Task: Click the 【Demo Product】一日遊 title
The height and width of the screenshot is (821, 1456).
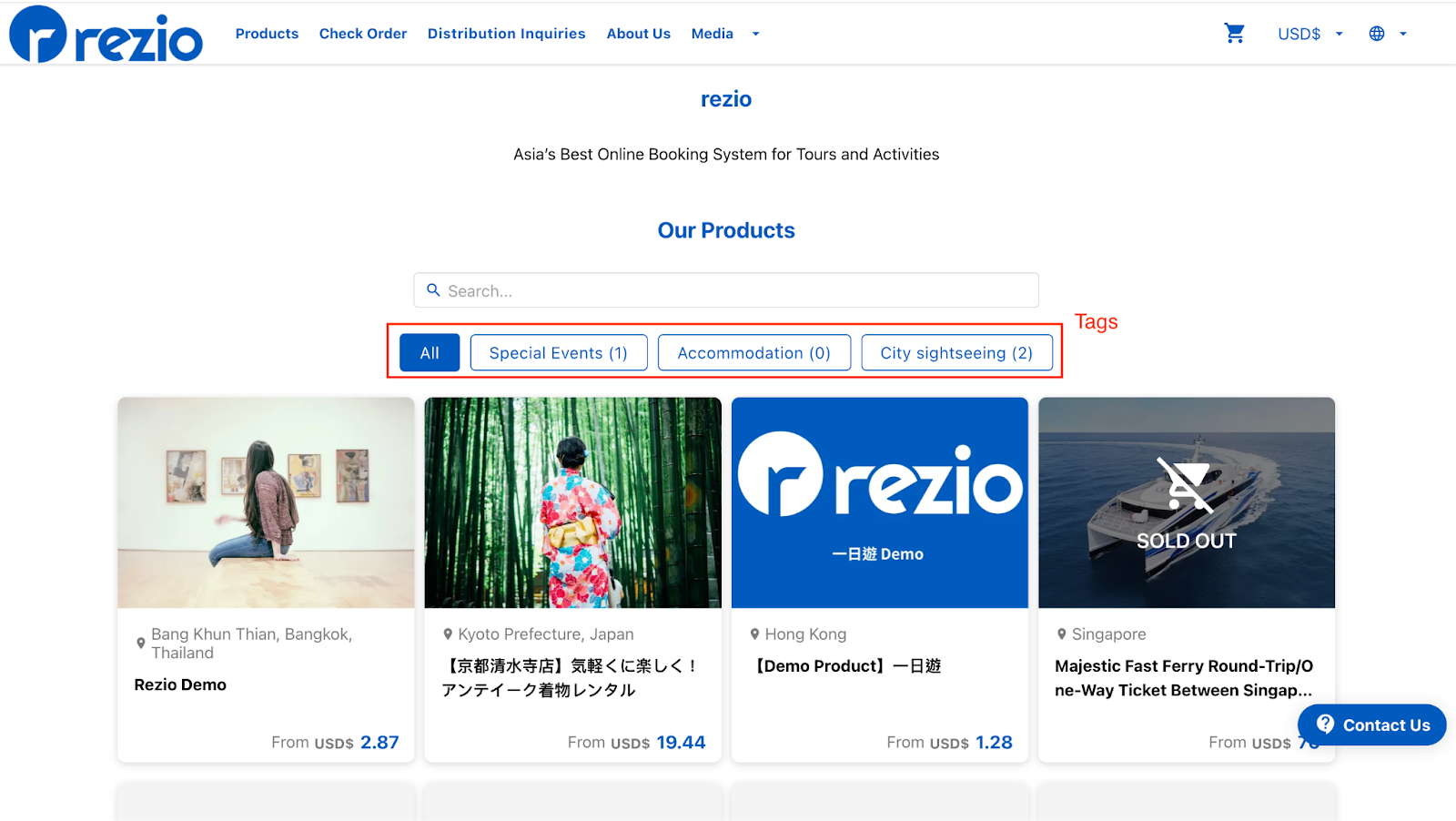Action: tap(845, 666)
